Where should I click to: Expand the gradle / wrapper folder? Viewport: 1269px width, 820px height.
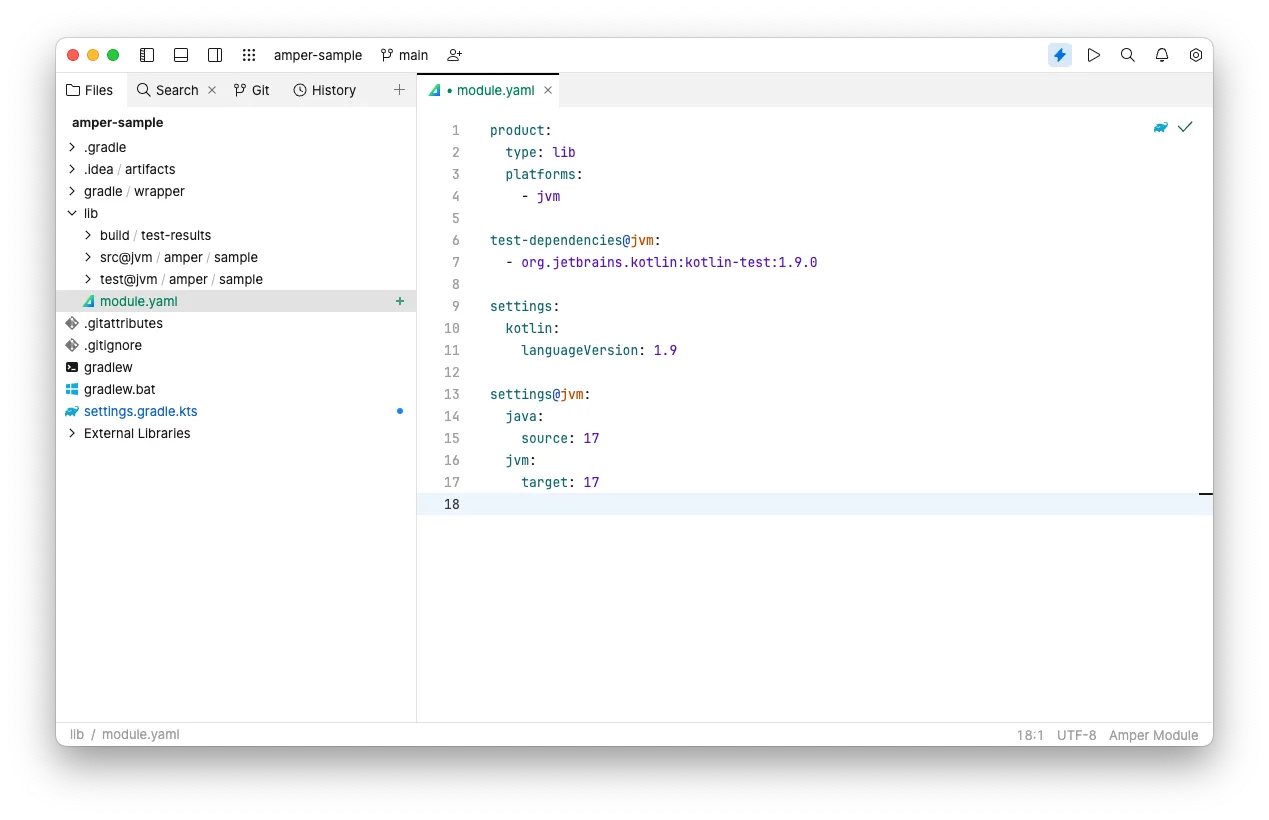tap(72, 191)
